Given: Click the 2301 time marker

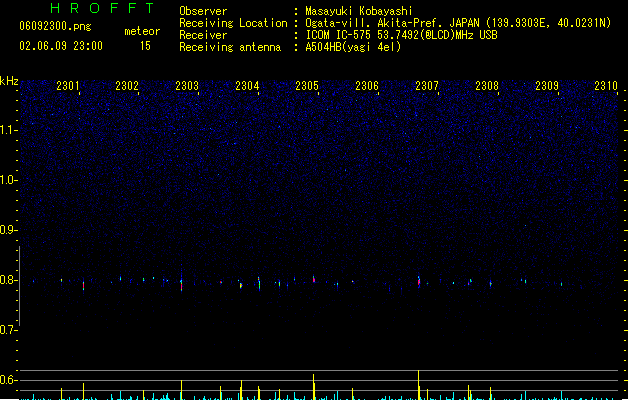Looking at the screenshot, I should [x=68, y=86].
